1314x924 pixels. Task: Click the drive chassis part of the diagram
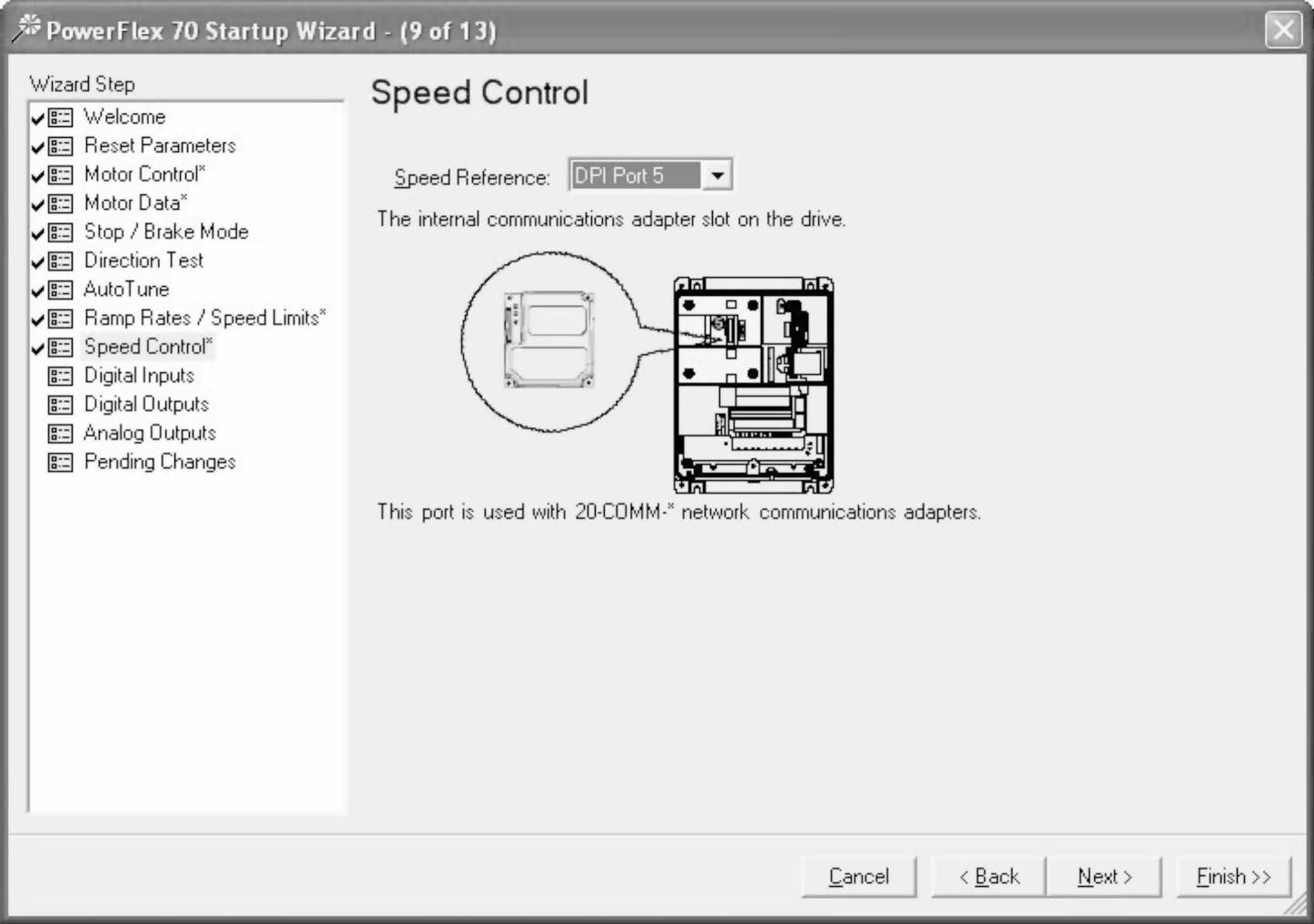[x=753, y=385]
